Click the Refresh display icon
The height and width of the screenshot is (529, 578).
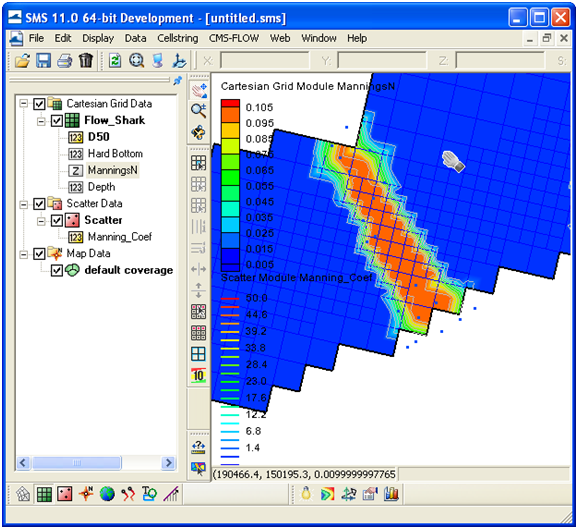tap(115, 60)
